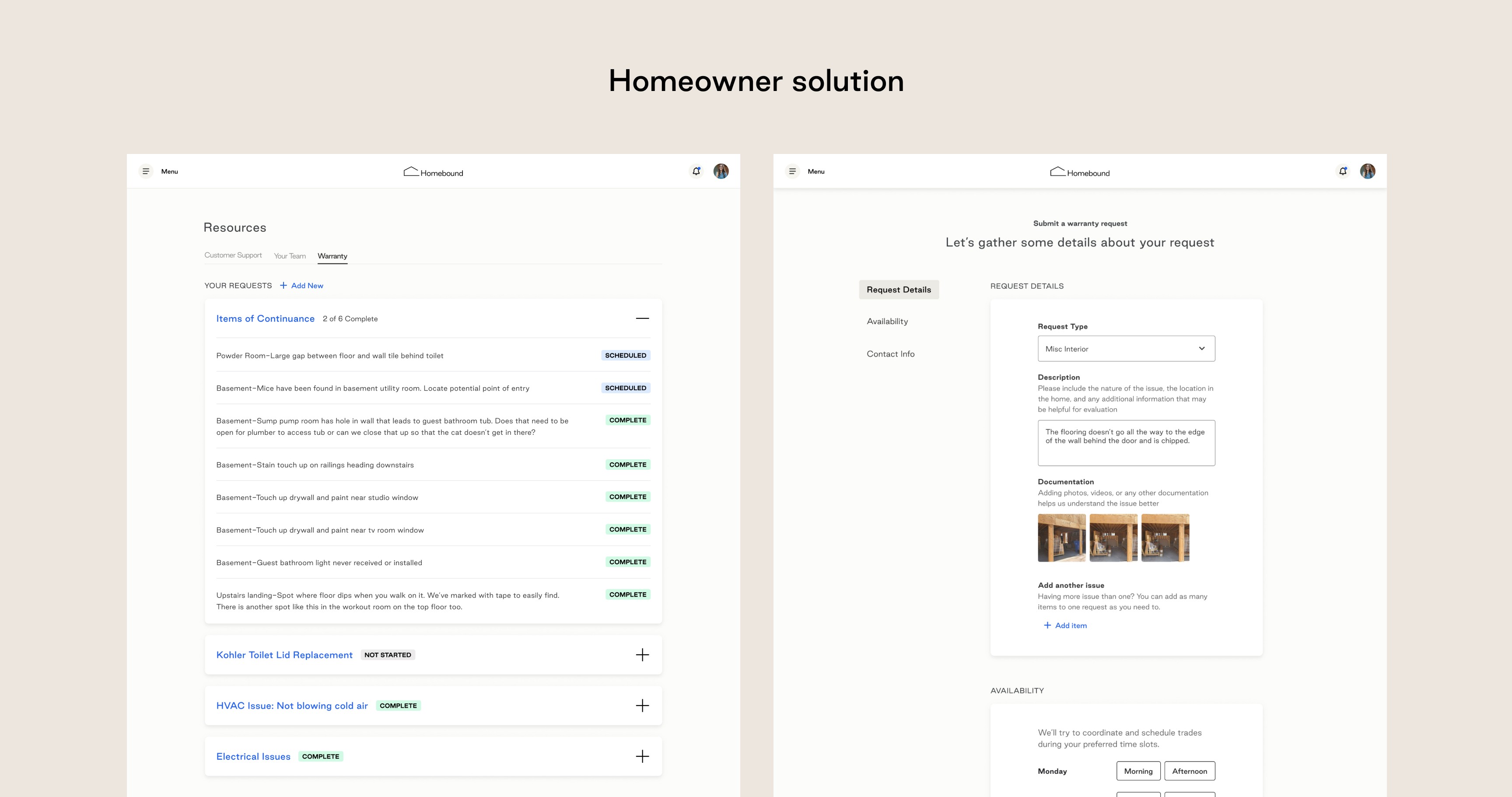The image size is (1512, 797).
Task: Click user avatar in right panel header
Action: [1368, 171]
